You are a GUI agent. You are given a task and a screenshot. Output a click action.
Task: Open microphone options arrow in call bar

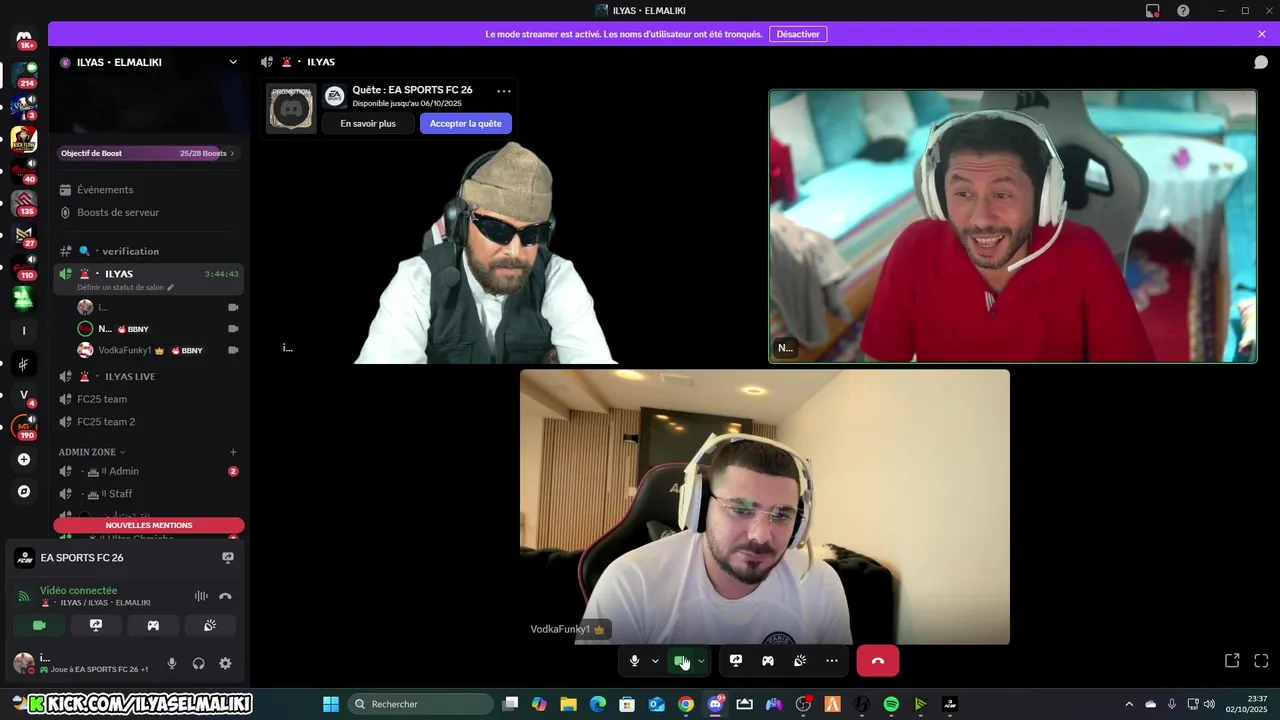tap(655, 661)
